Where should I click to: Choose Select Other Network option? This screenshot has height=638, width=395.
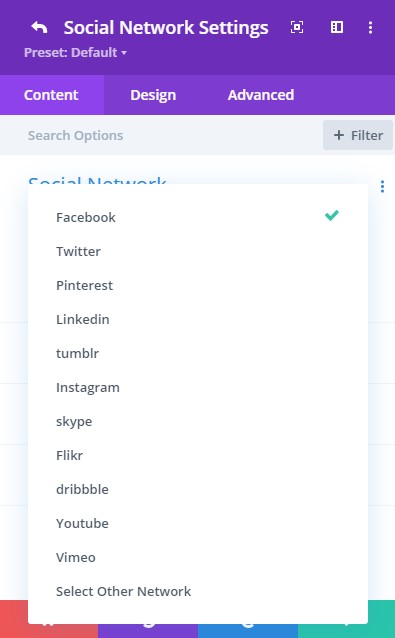tap(198, 591)
